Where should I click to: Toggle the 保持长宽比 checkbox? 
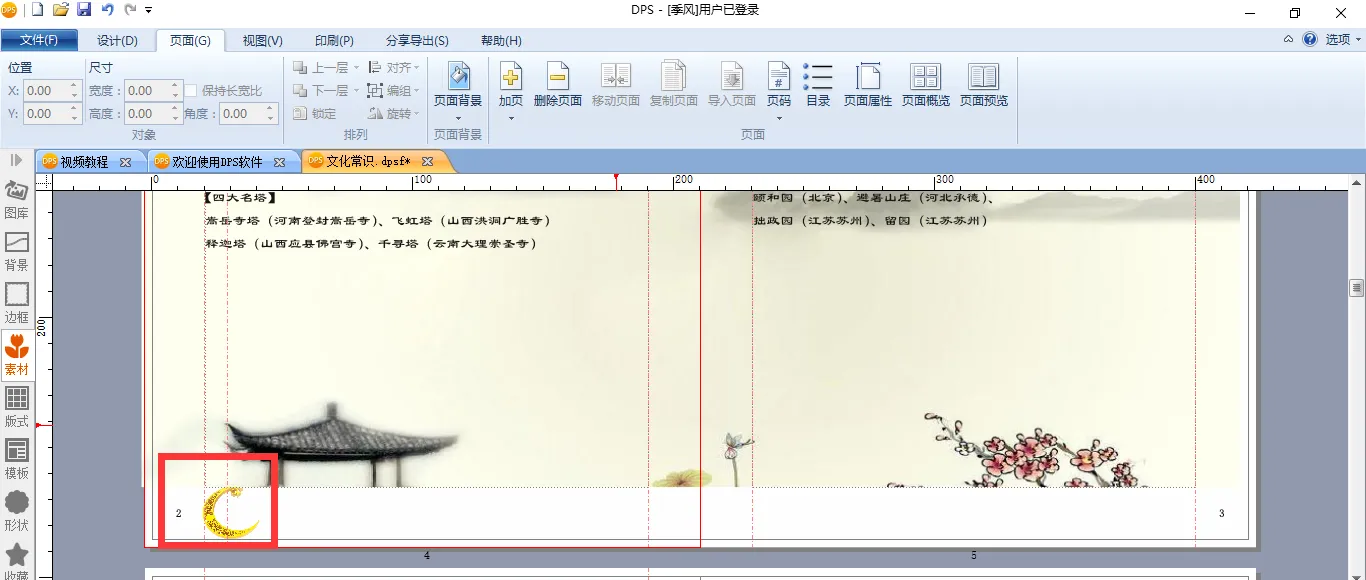tap(191, 91)
